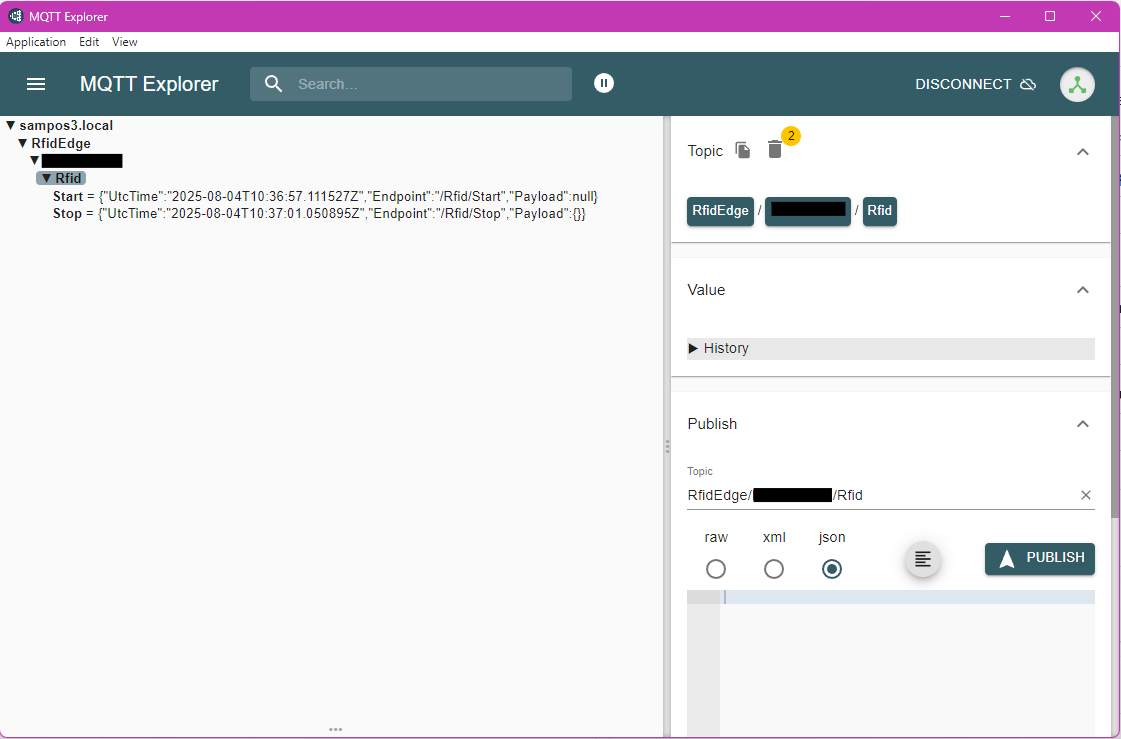Copy the topic path to clipboard
This screenshot has height=739, width=1121.
[x=743, y=150]
